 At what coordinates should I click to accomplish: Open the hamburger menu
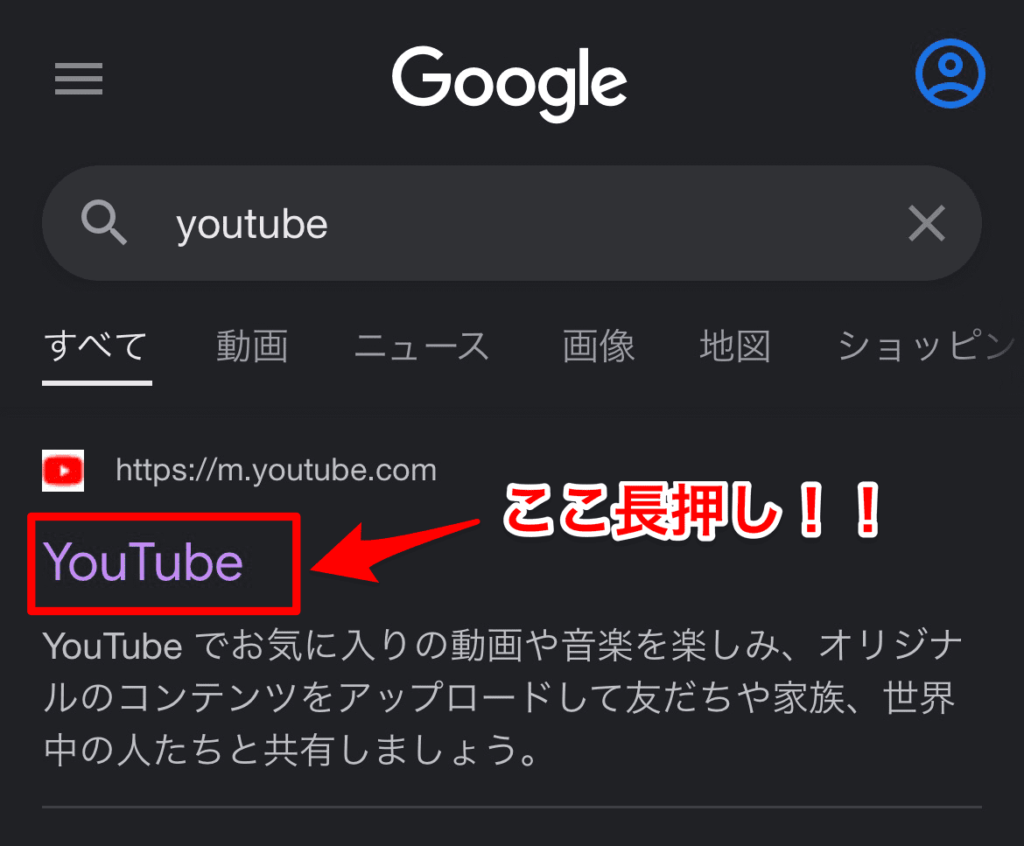[x=78, y=78]
